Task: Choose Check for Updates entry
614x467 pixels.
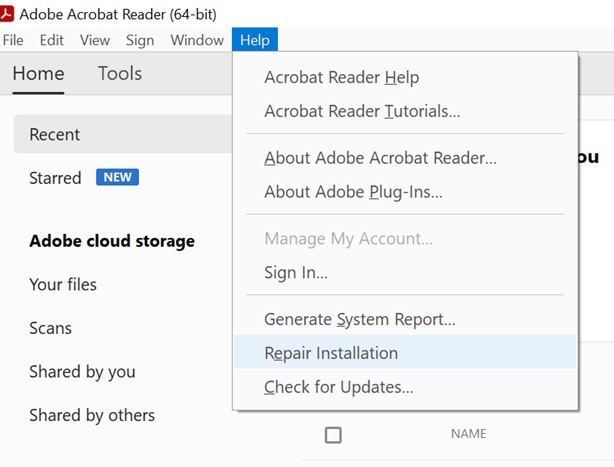Action: (405, 387)
